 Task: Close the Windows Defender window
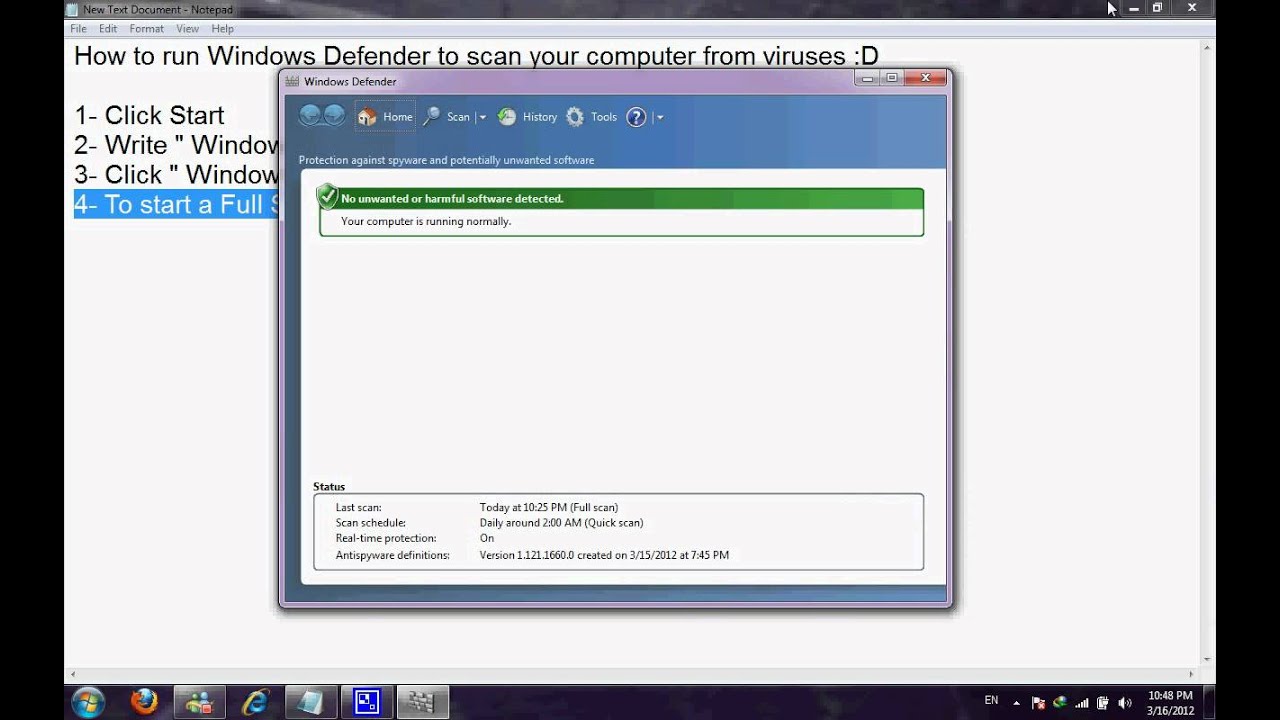coord(925,78)
